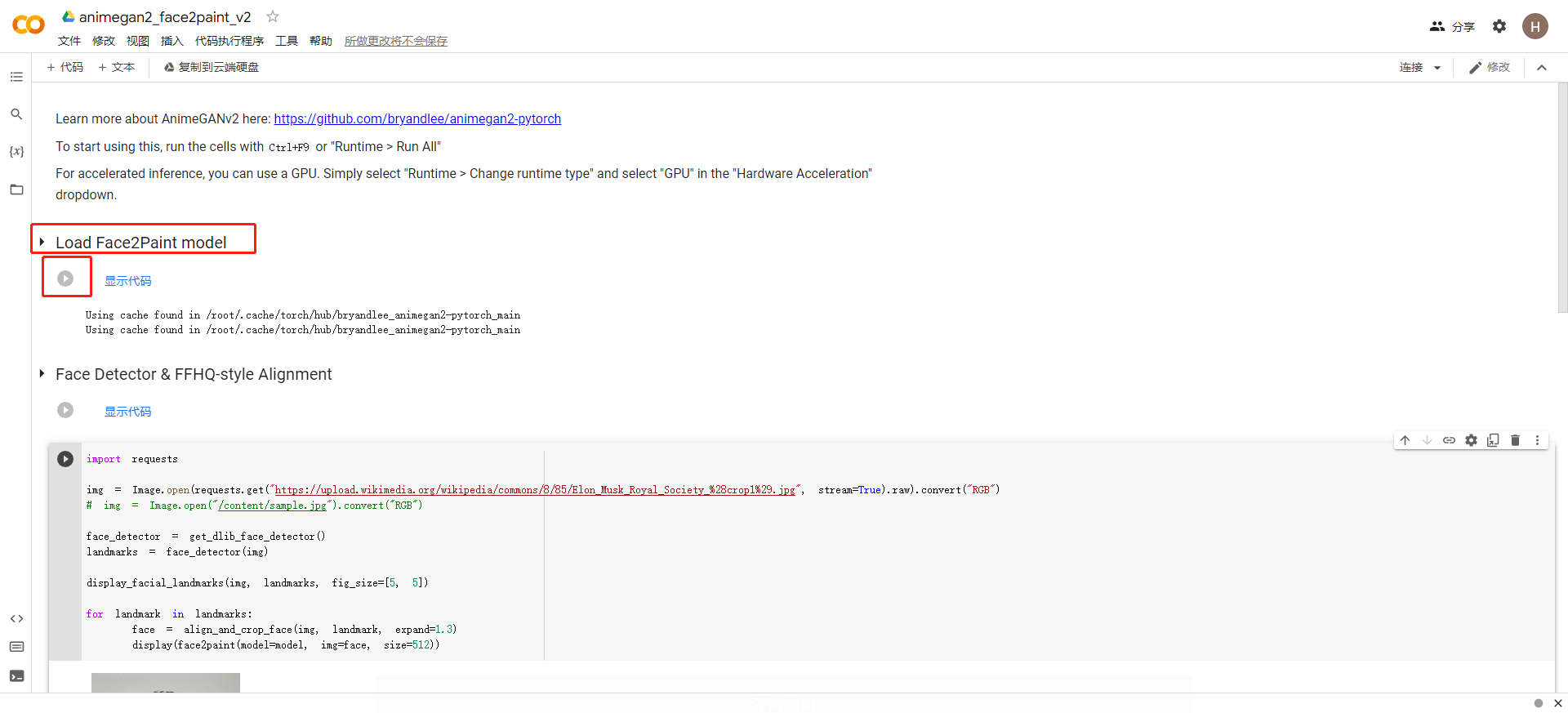Click 复制到云端硬盘 copy to Drive button
Image resolution: width=1568 pixels, height=713 pixels.
click(x=212, y=67)
